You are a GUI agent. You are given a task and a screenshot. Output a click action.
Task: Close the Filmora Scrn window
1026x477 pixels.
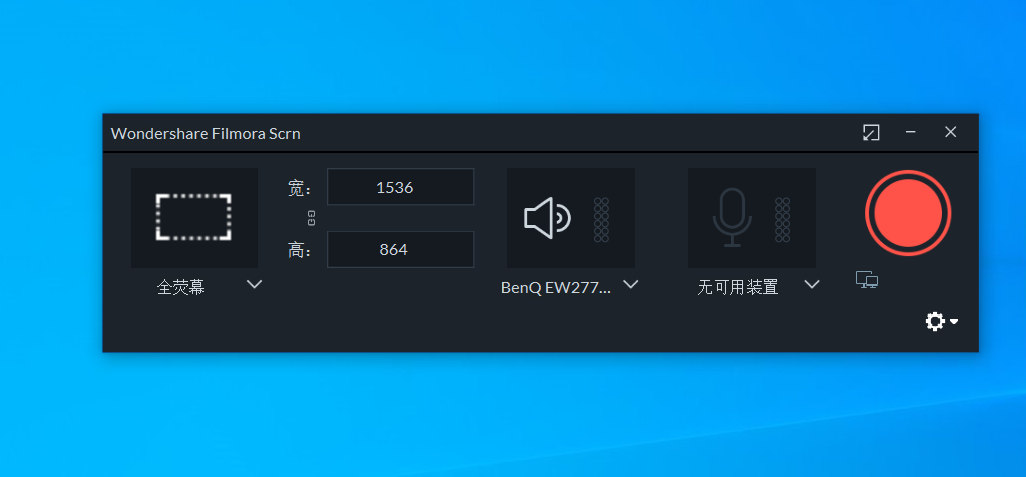(x=951, y=132)
